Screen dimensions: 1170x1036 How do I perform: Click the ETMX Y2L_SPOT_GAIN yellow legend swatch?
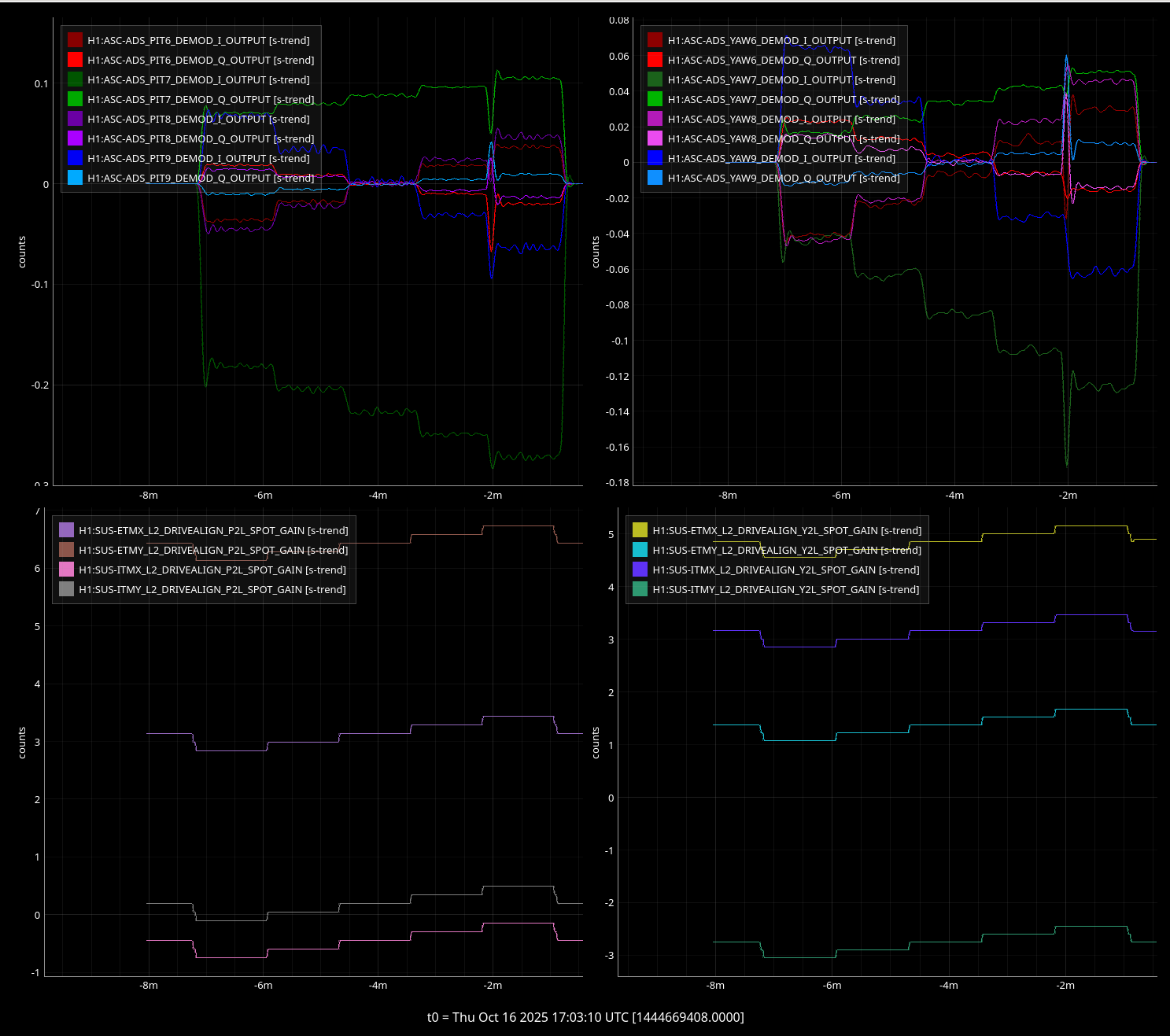pyautogui.click(x=640, y=530)
